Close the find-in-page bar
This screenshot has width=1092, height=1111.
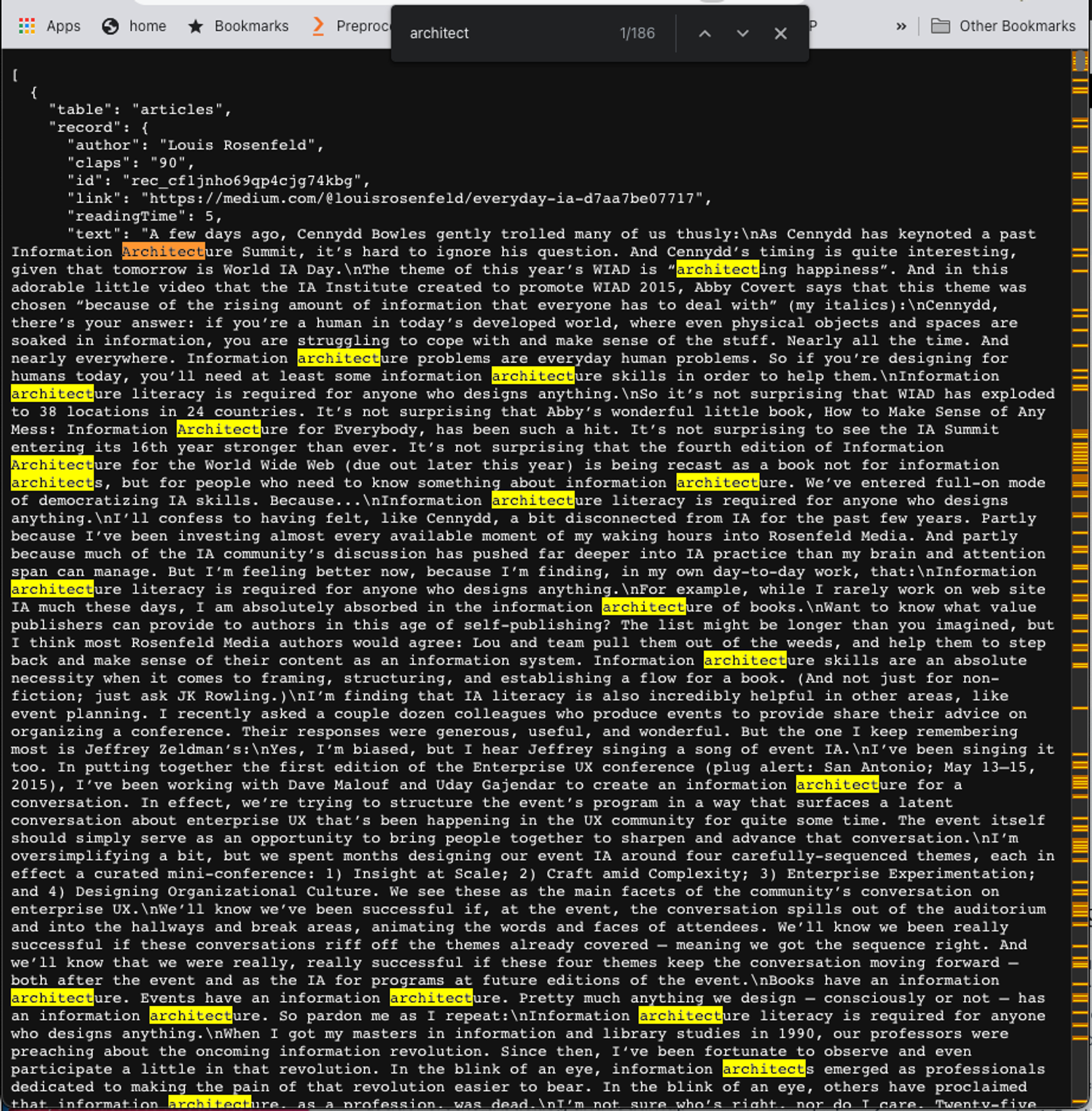point(780,33)
